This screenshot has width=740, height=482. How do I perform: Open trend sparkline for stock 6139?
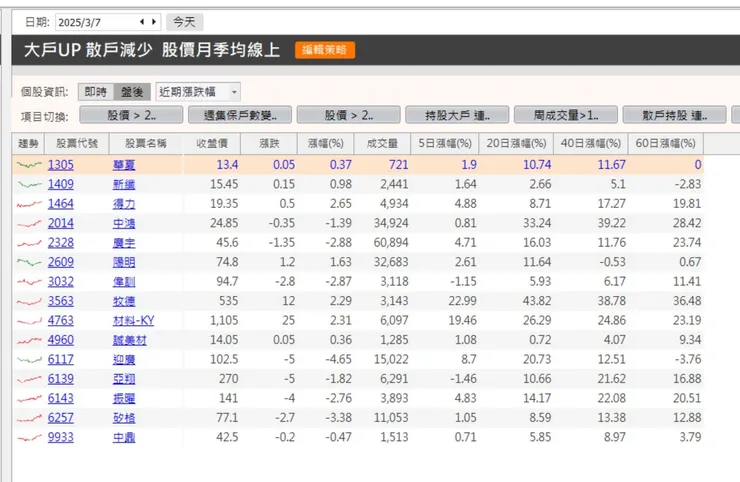pyautogui.click(x=29, y=379)
